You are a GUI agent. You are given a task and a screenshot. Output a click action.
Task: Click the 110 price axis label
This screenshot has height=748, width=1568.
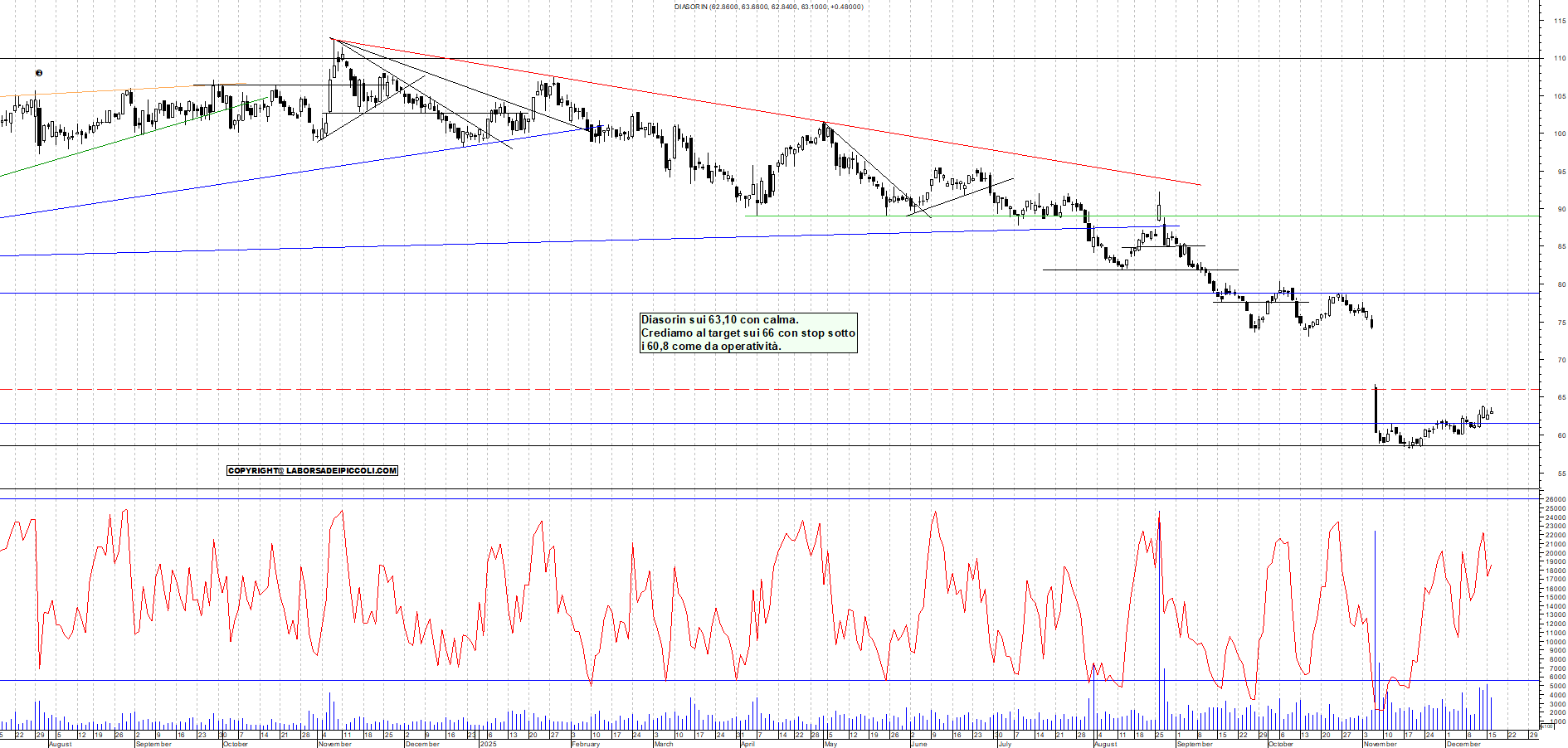click(x=1559, y=58)
